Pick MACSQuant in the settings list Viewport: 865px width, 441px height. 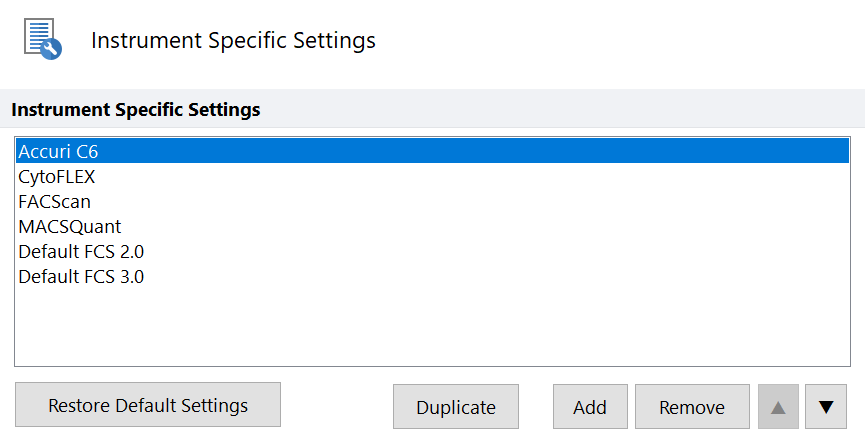tap(70, 227)
